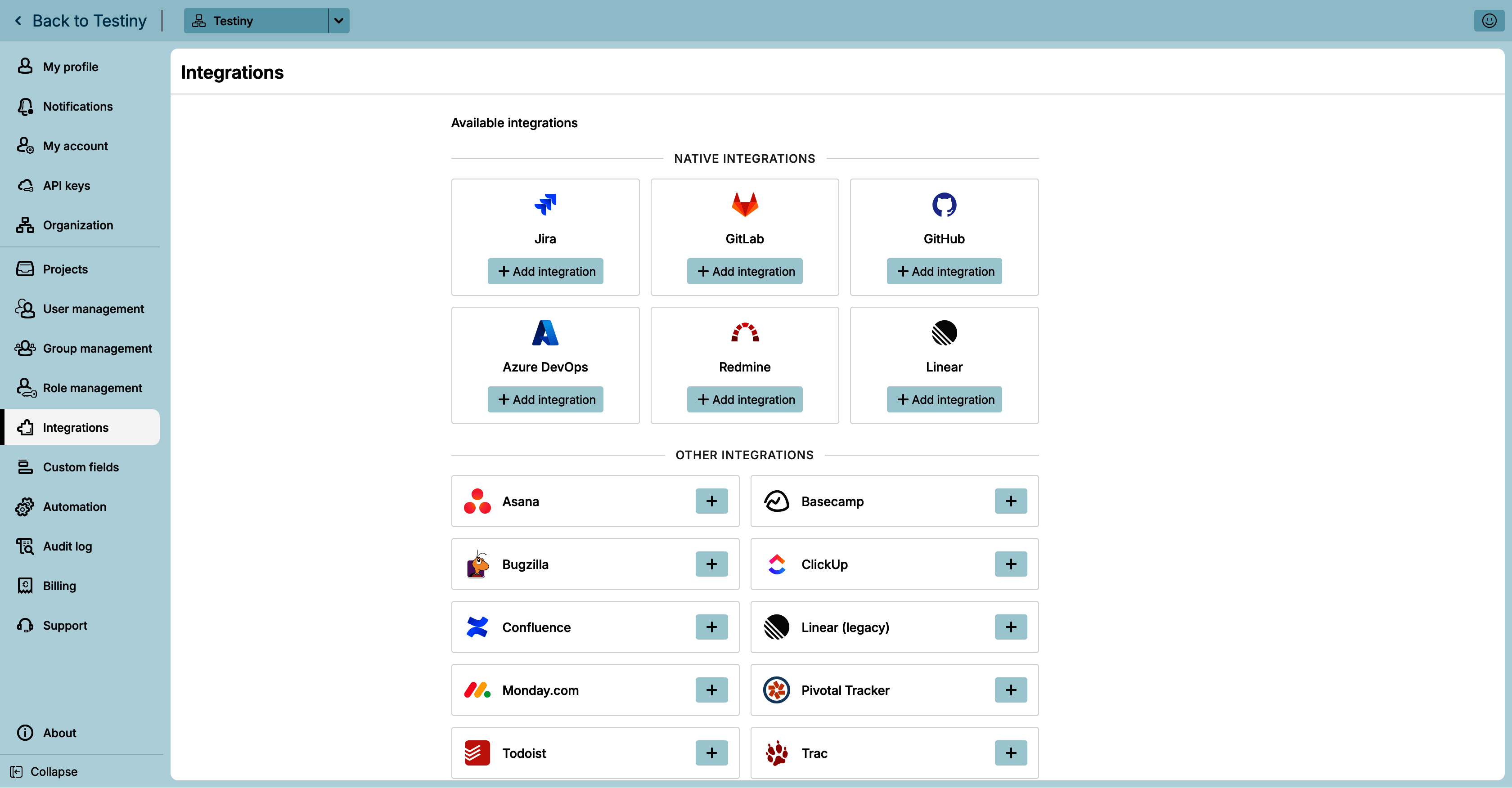Add ClickUp integration with plus icon
Image resolution: width=1512 pixels, height=788 pixels.
[x=1011, y=564]
